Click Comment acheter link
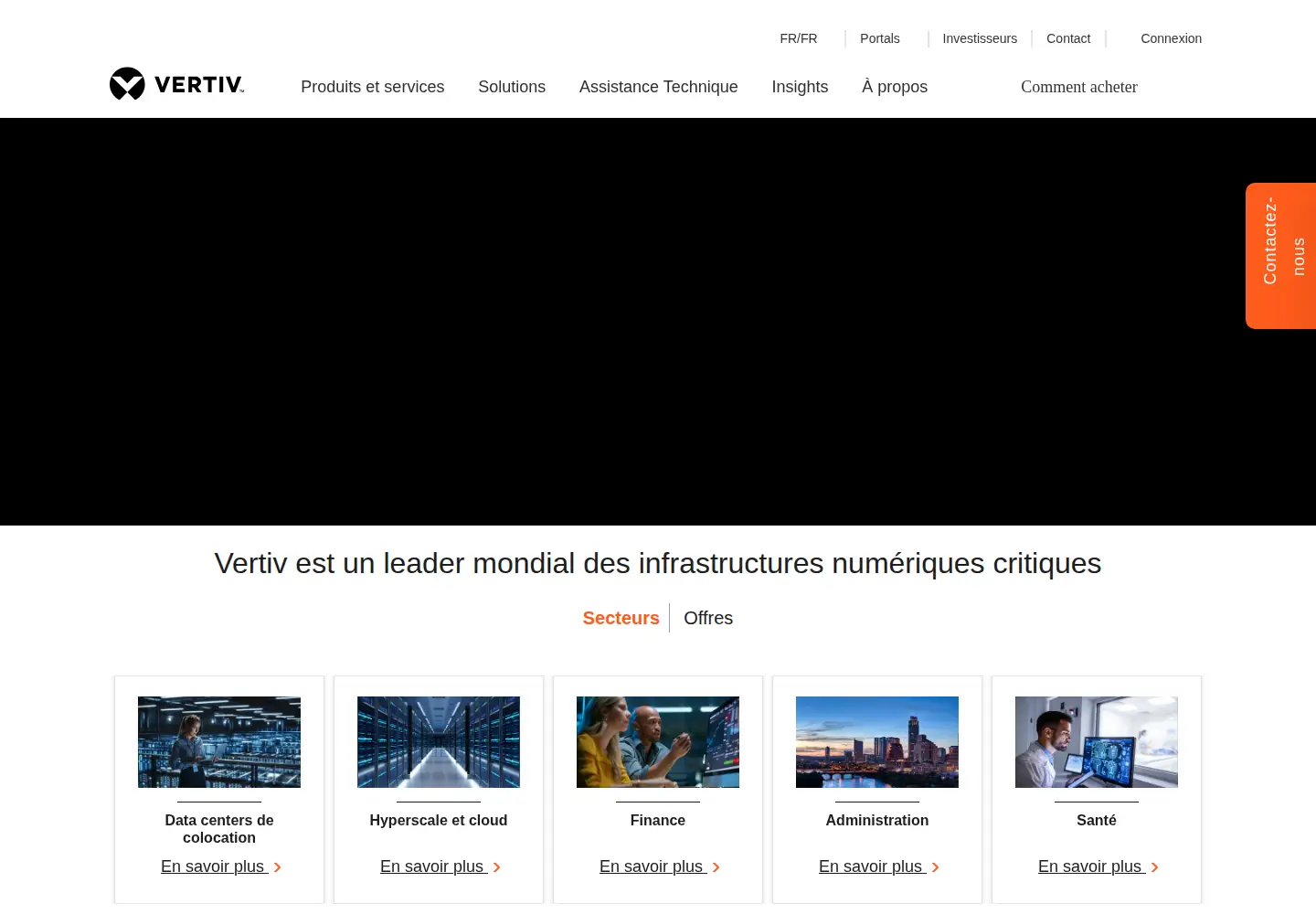 tap(1079, 87)
